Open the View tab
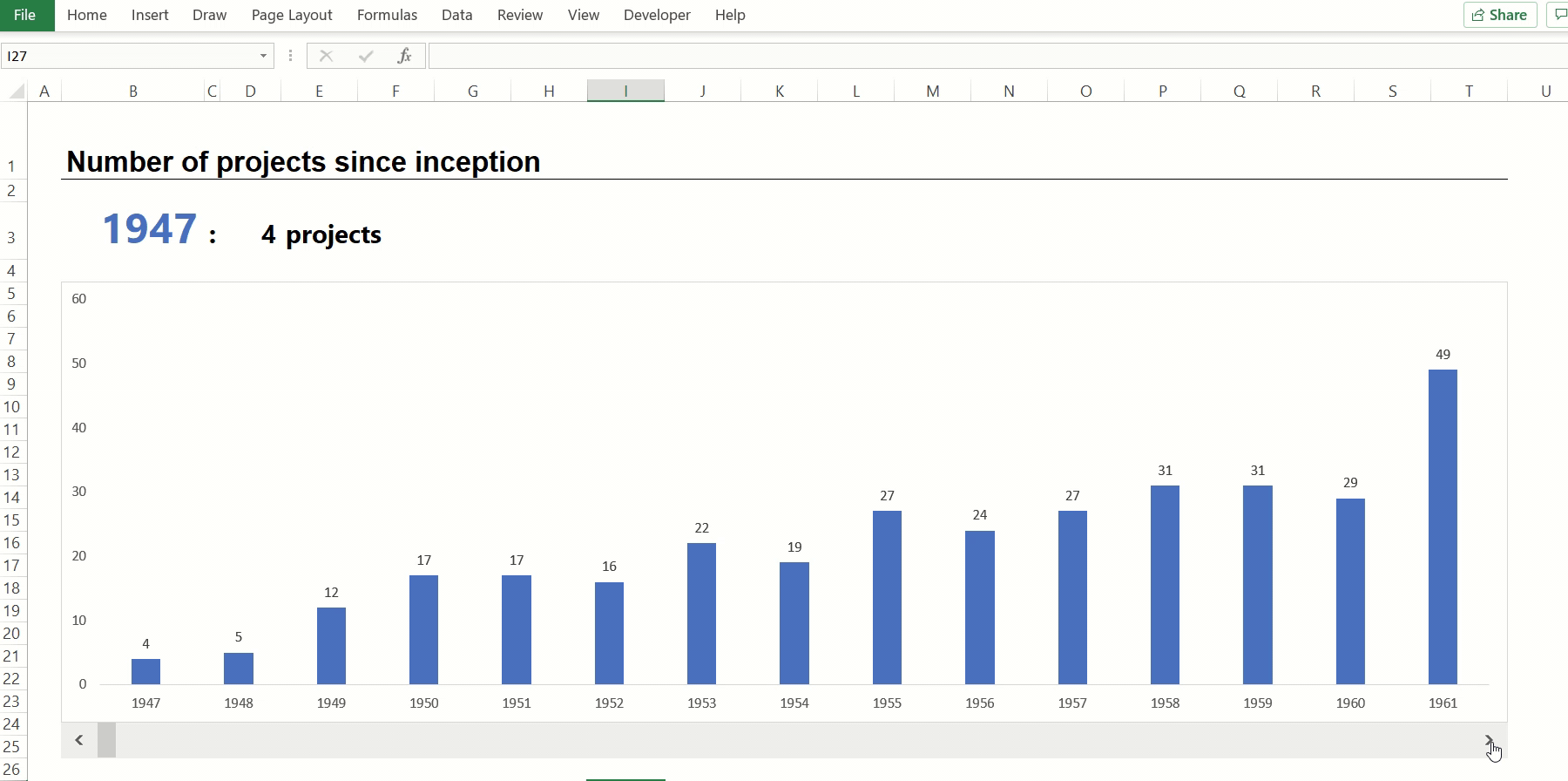 (583, 15)
